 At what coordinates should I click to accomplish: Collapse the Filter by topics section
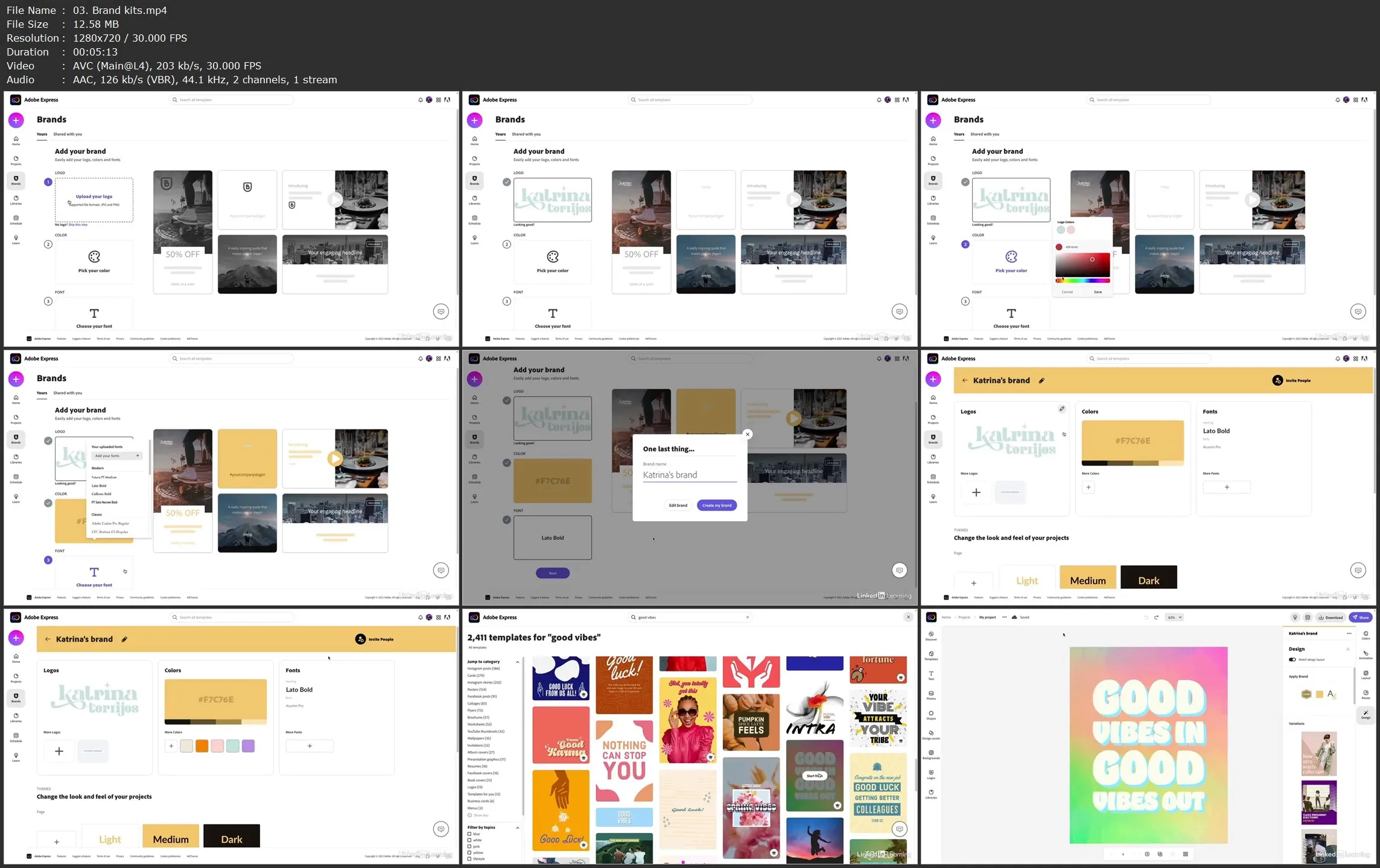(x=517, y=828)
